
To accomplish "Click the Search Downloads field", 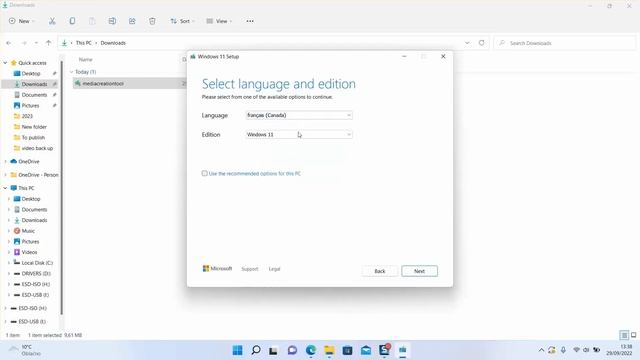I will pyautogui.click(x=565, y=43).
